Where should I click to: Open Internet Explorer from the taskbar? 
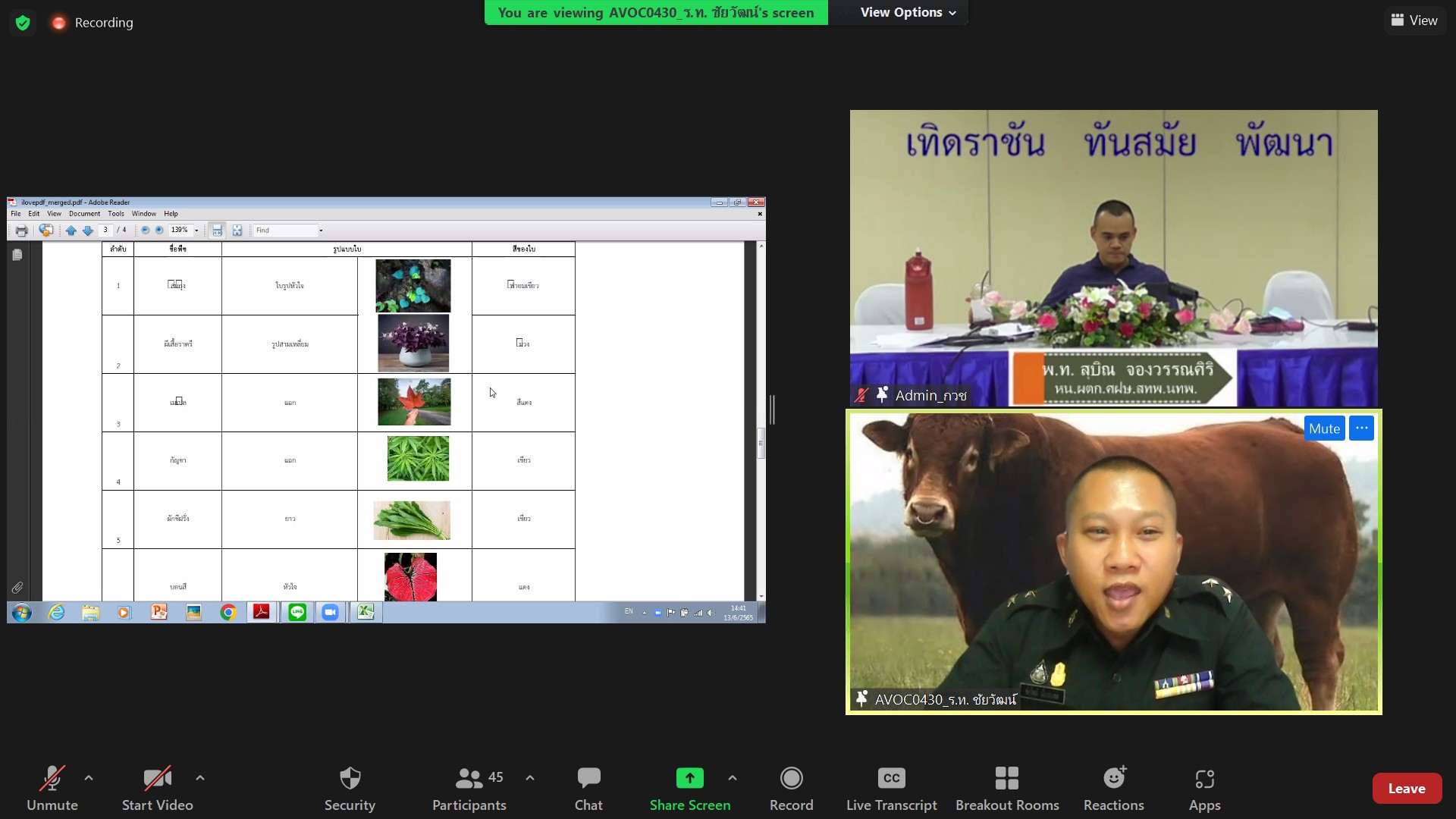tap(57, 613)
